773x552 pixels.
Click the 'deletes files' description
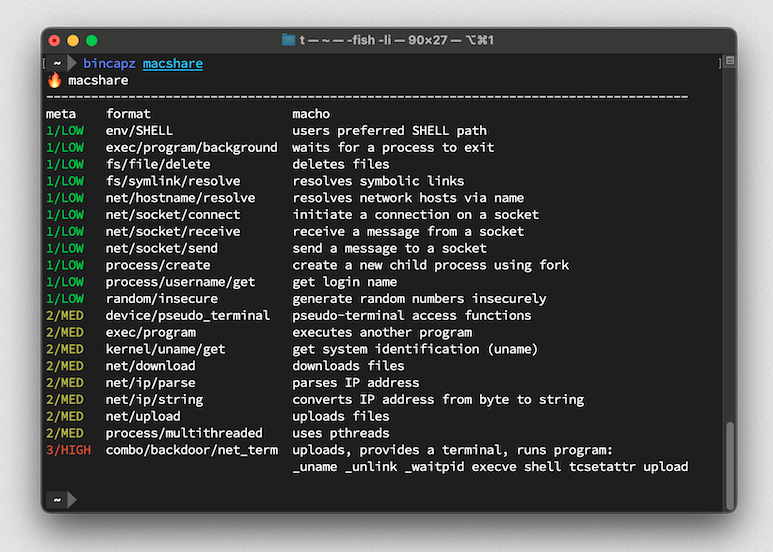tap(341, 164)
